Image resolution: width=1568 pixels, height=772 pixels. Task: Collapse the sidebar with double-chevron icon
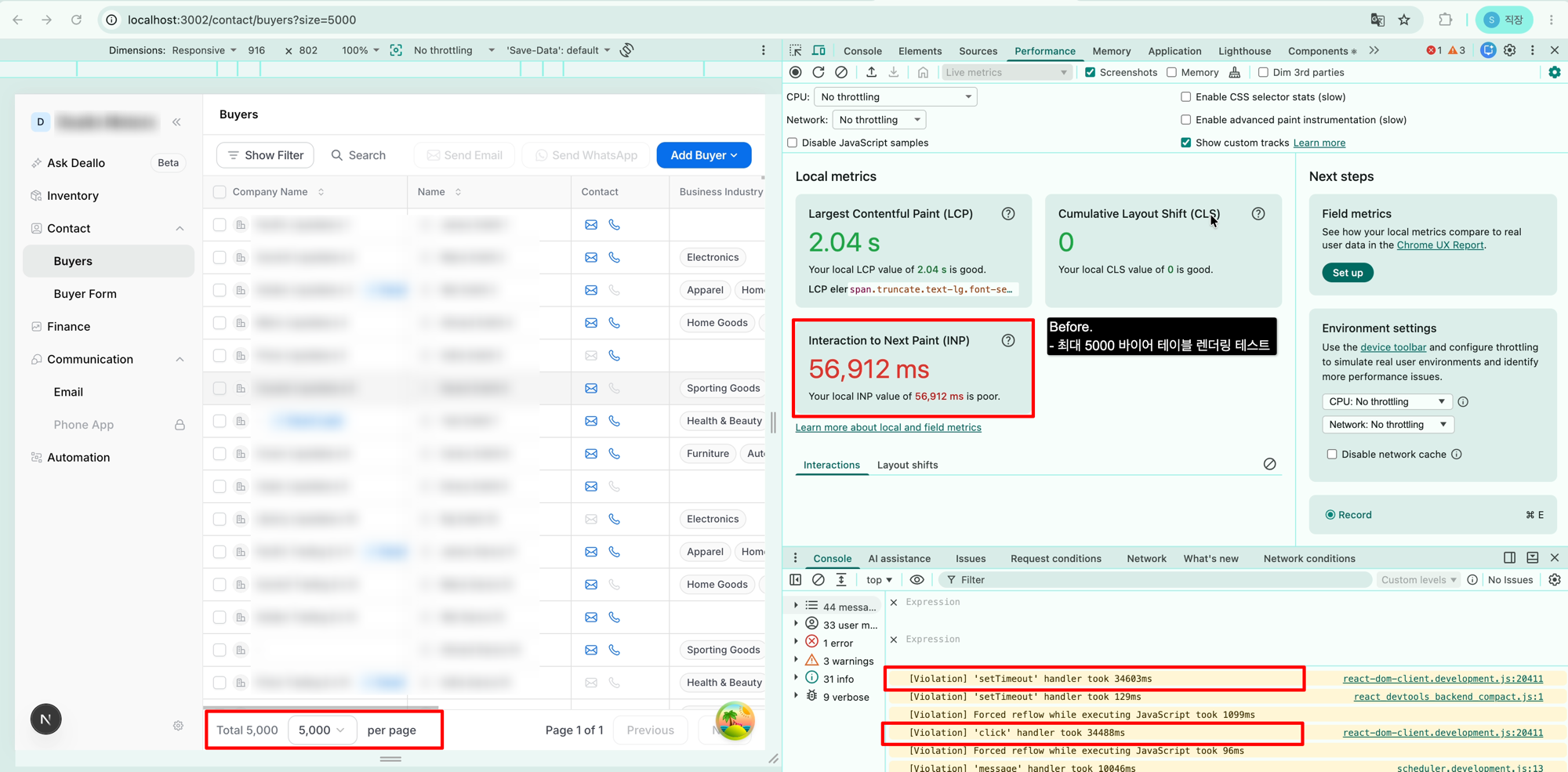coord(176,121)
